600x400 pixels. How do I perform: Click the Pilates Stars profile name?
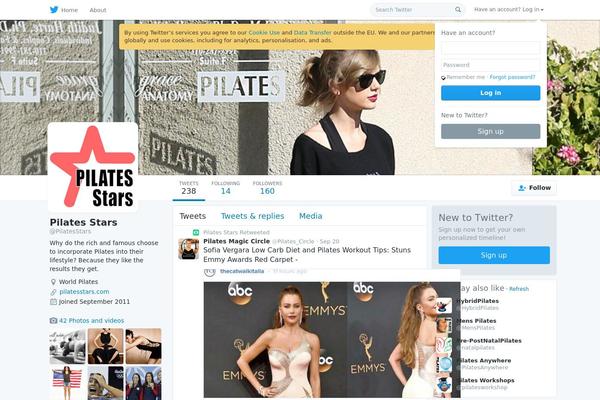coord(83,222)
